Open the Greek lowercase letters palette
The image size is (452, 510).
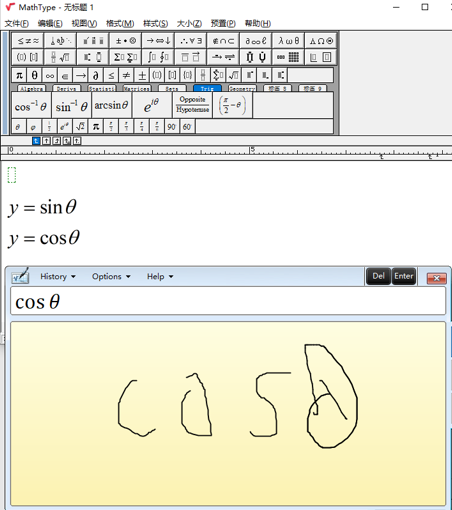pos(289,41)
